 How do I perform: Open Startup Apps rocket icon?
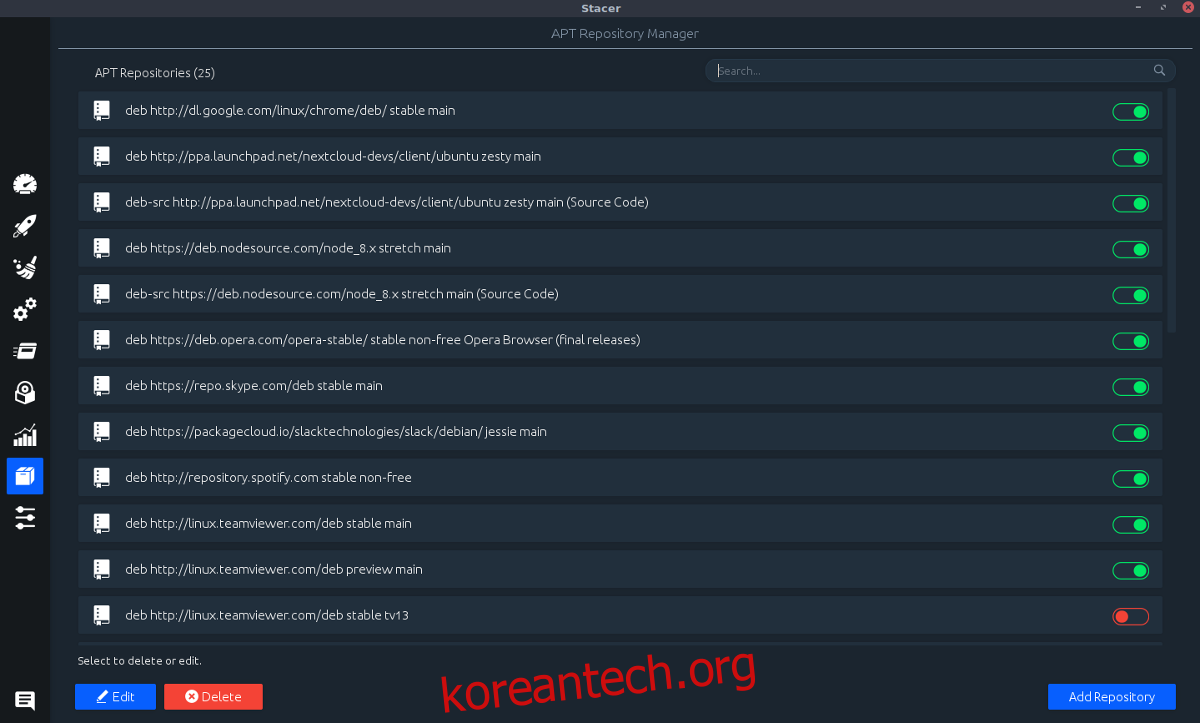[x=25, y=226]
